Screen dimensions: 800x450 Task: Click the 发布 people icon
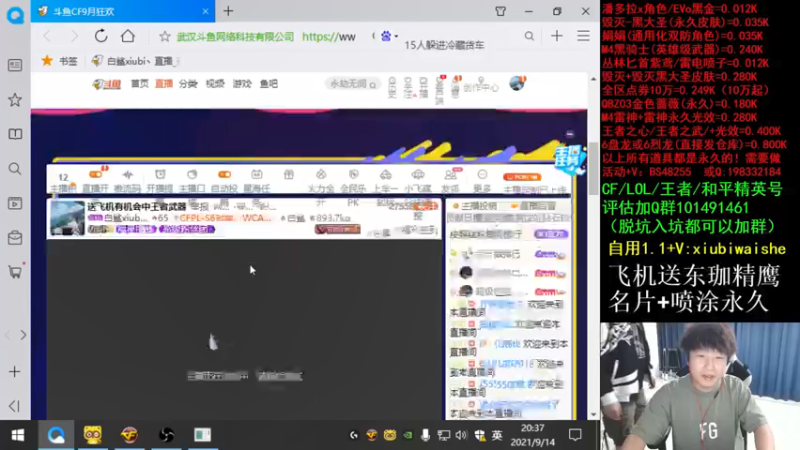click(450, 174)
